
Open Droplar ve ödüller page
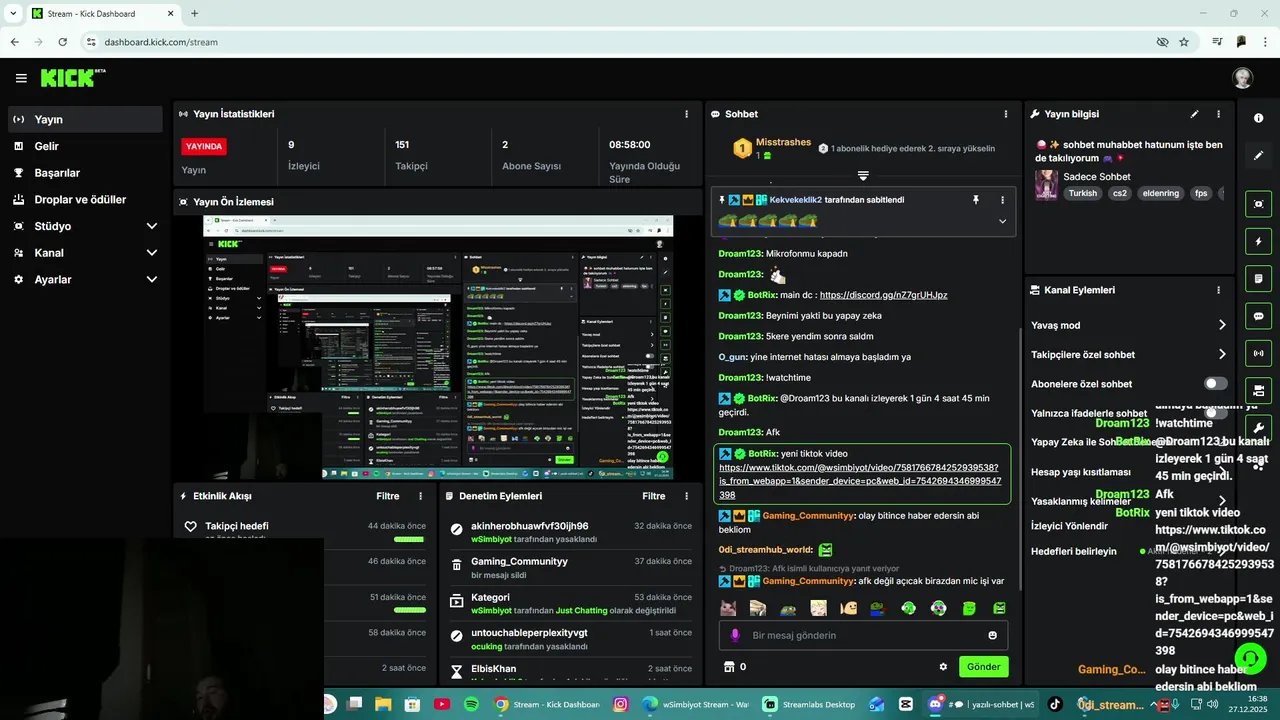click(85, 199)
